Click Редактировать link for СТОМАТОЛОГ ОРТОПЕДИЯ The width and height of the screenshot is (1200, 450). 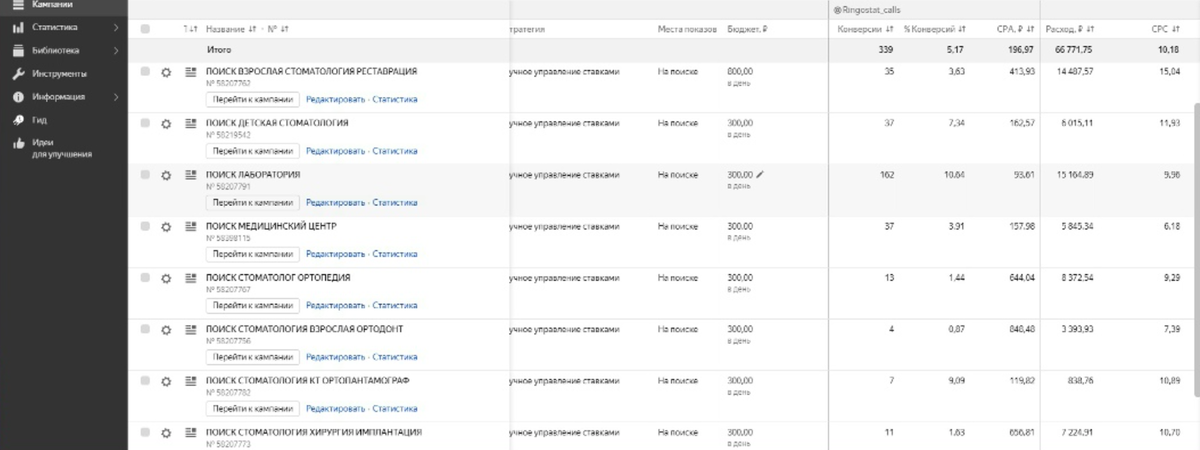(335, 305)
